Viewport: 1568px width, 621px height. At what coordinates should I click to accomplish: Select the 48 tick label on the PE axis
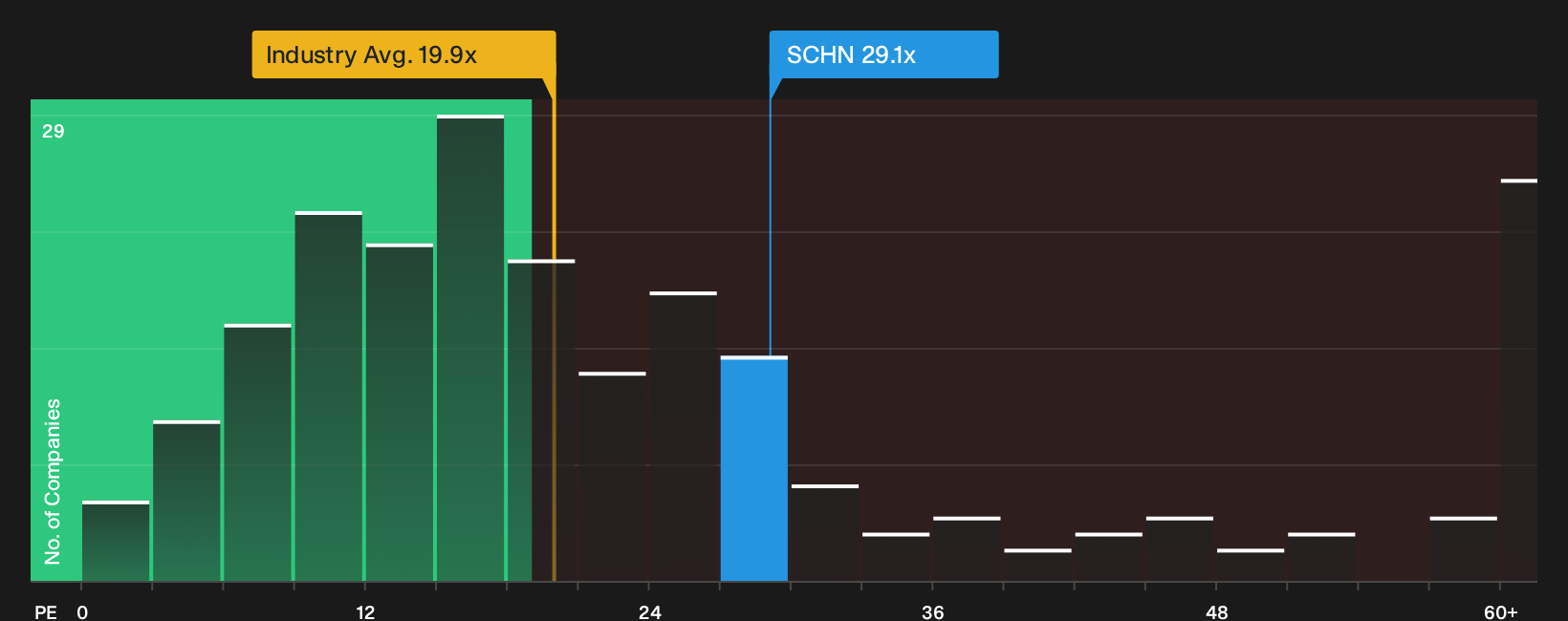tap(1217, 611)
